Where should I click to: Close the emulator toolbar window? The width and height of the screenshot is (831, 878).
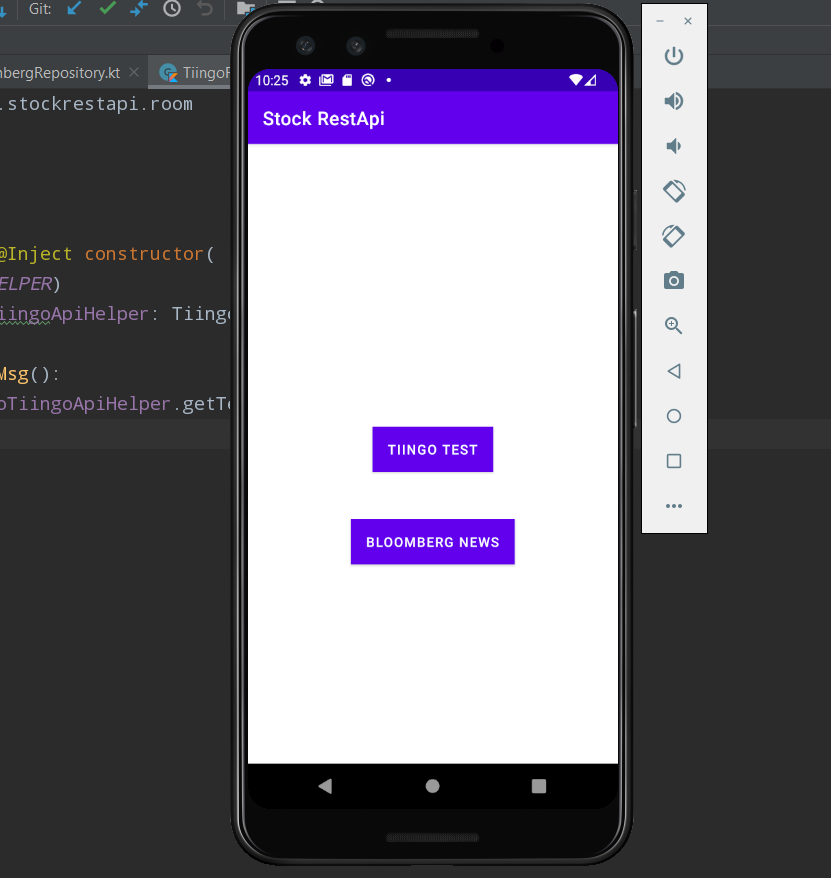tap(688, 21)
